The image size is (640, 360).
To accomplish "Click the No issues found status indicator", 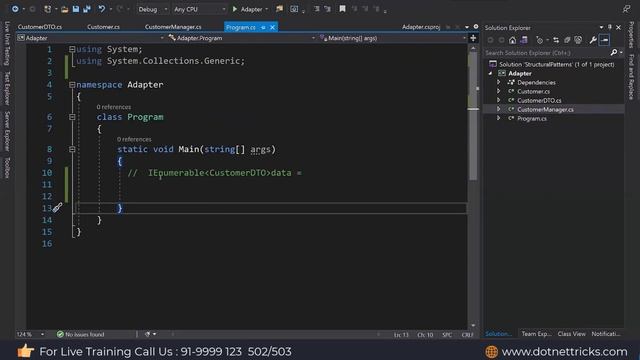I will pyautogui.click(x=81, y=334).
